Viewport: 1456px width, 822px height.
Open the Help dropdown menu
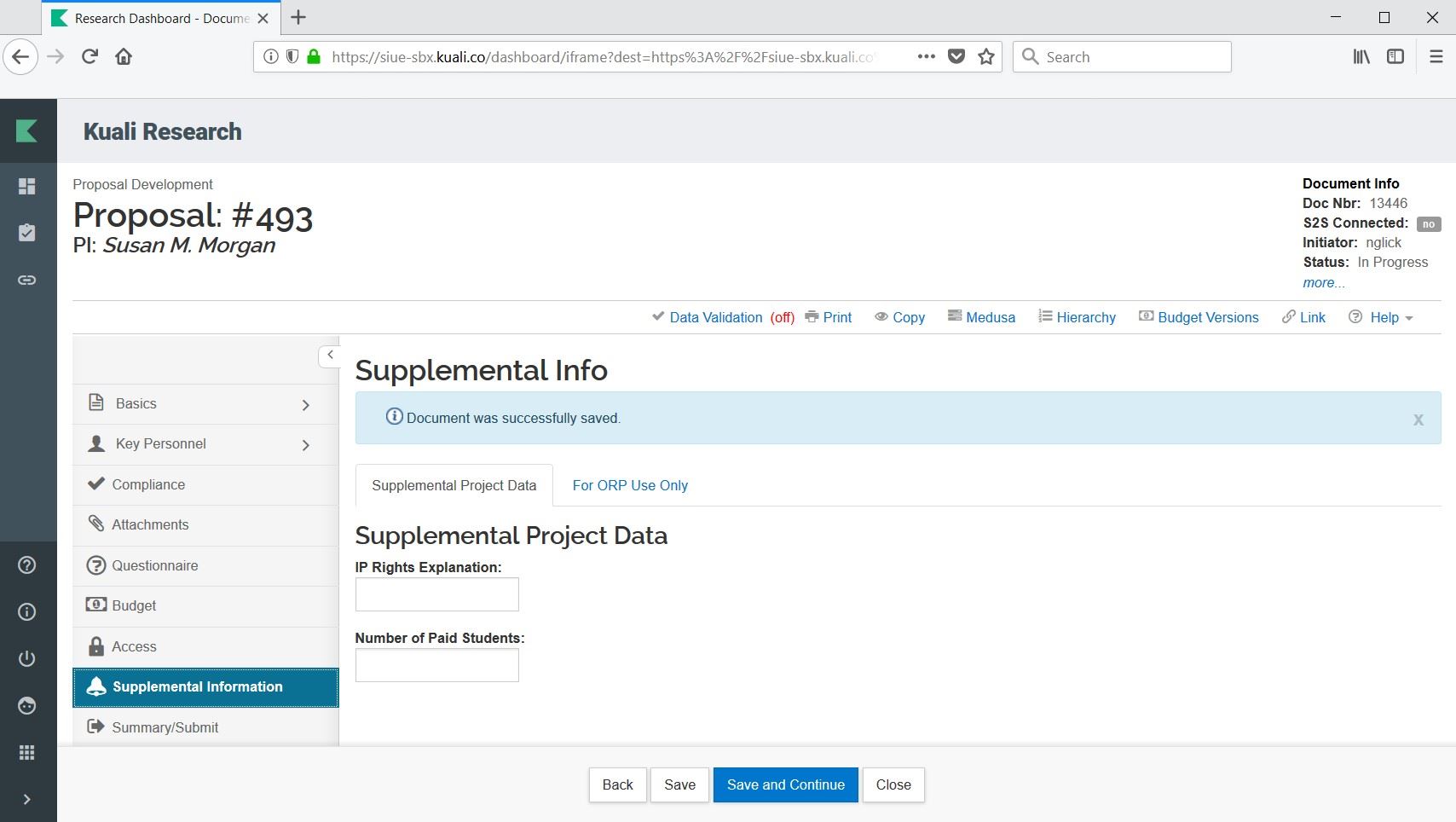[x=1382, y=317]
